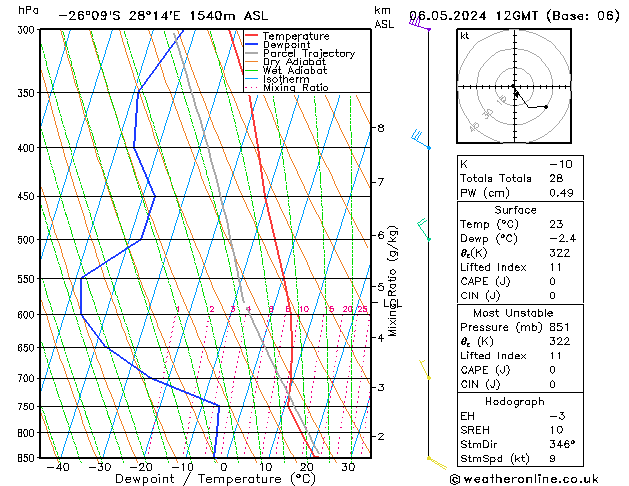629x486 pixels.
Task: Click the coordinates title -26°09'S 28°14'E
Action: (x=120, y=16)
